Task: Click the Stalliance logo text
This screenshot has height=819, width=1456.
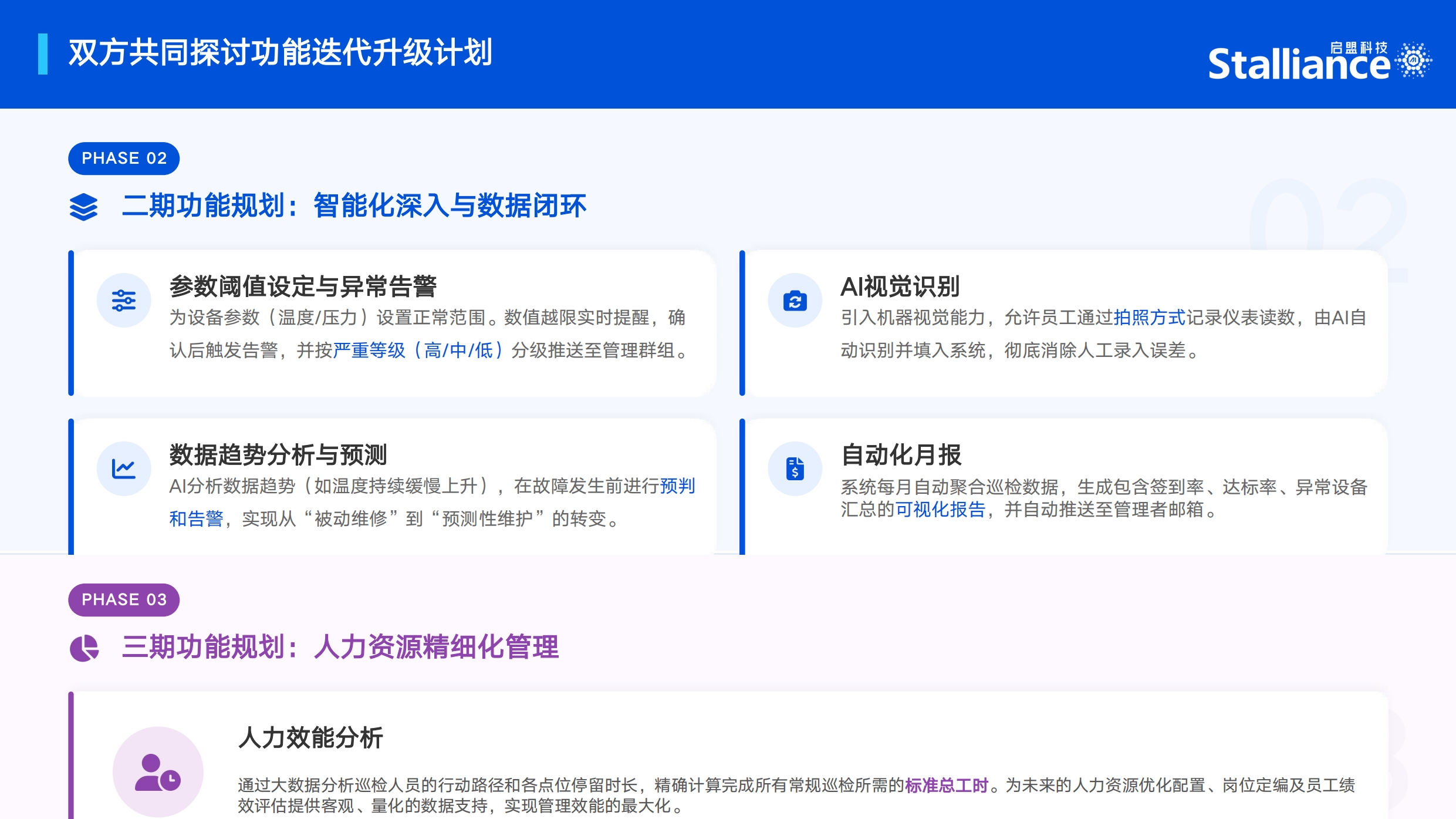Action: point(1298,65)
